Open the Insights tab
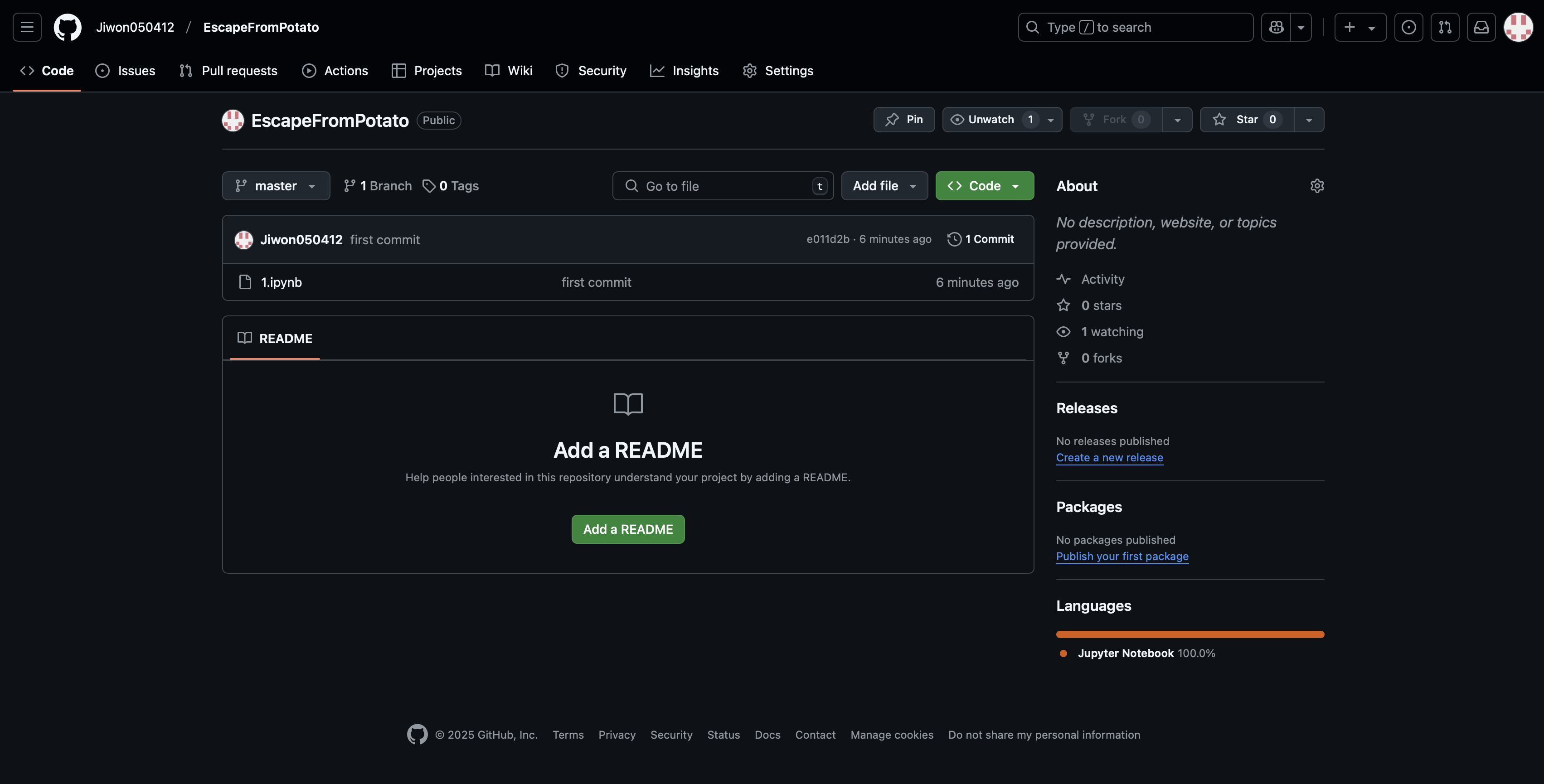Viewport: 1544px width, 784px height. coord(685,71)
